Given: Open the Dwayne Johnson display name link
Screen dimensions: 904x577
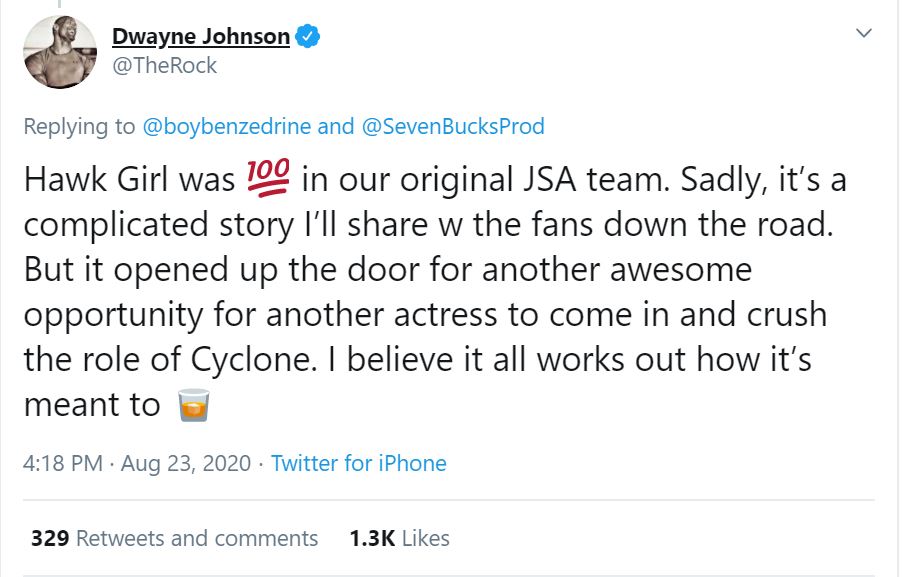Looking at the screenshot, I should (200, 38).
